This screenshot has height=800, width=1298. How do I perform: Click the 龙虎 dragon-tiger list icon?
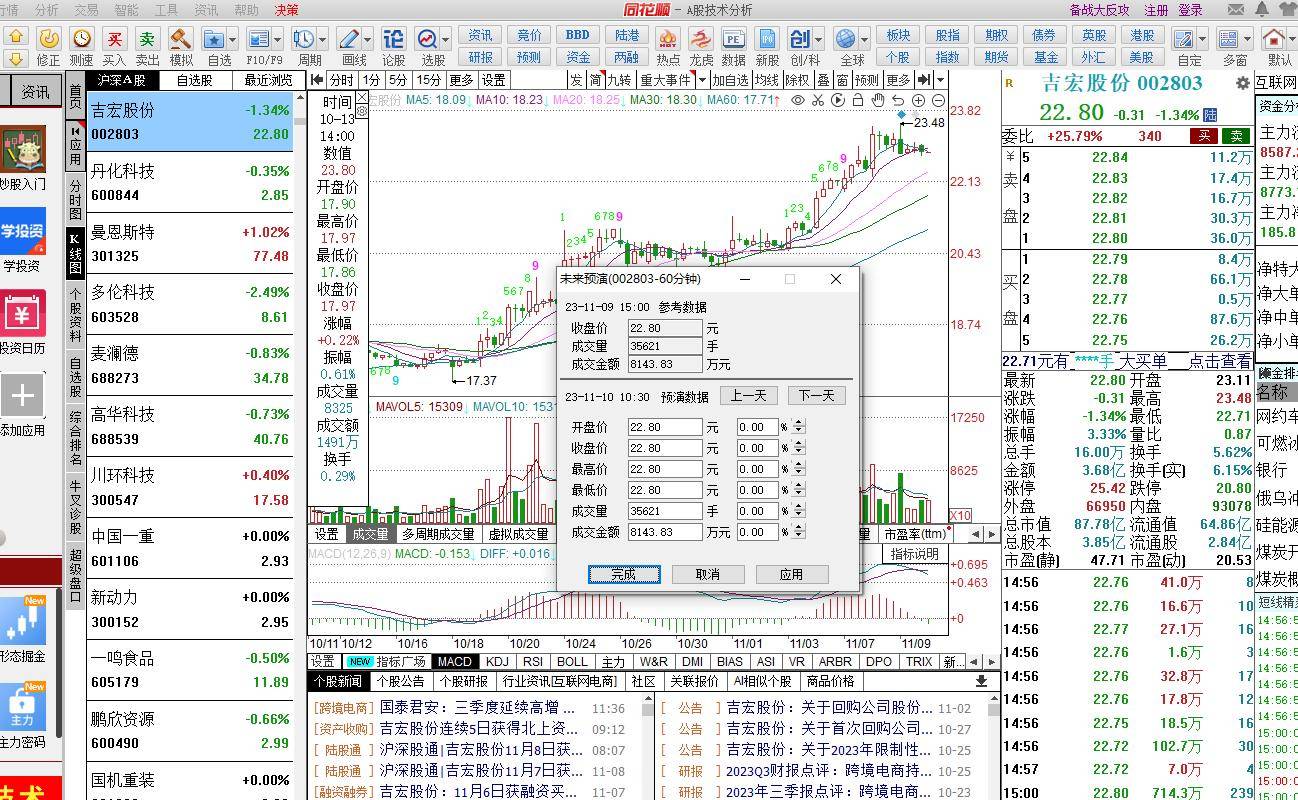pyautogui.click(x=701, y=38)
